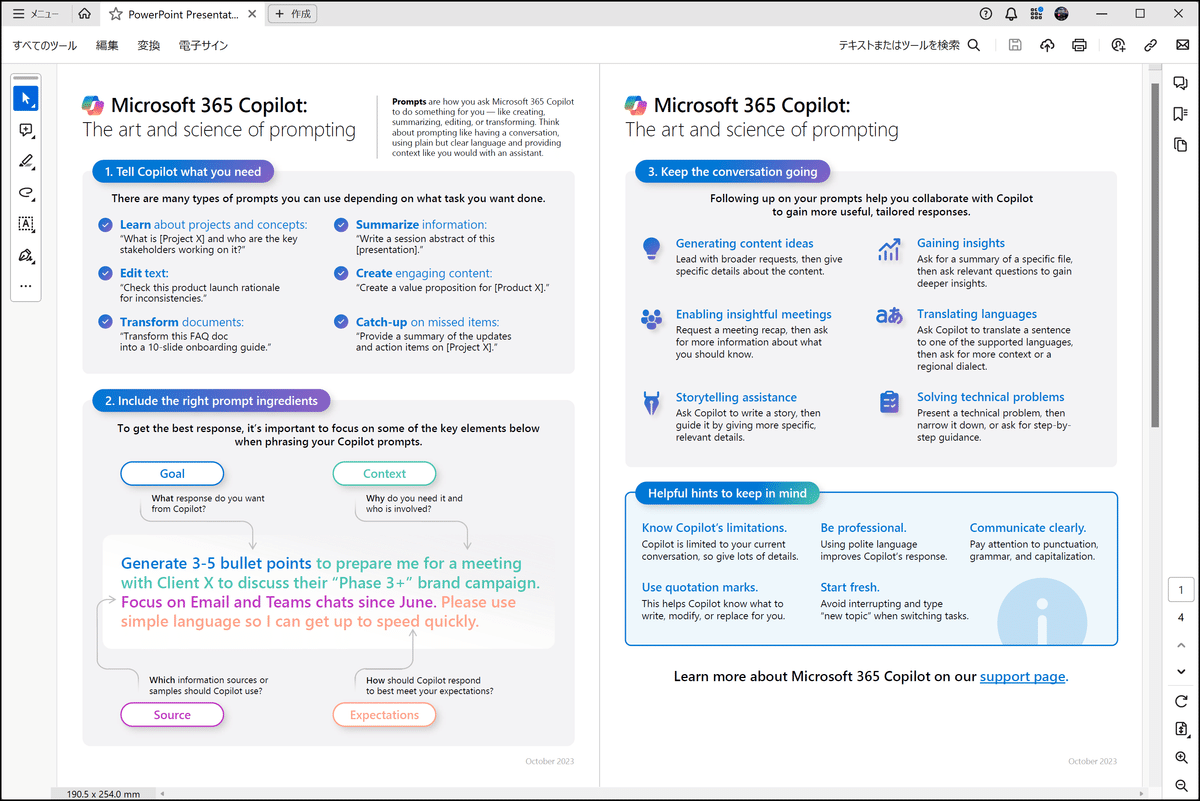Viewport: 1200px width, 801px height.
Task: Open the bookmarks panel
Action: coord(1180,114)
